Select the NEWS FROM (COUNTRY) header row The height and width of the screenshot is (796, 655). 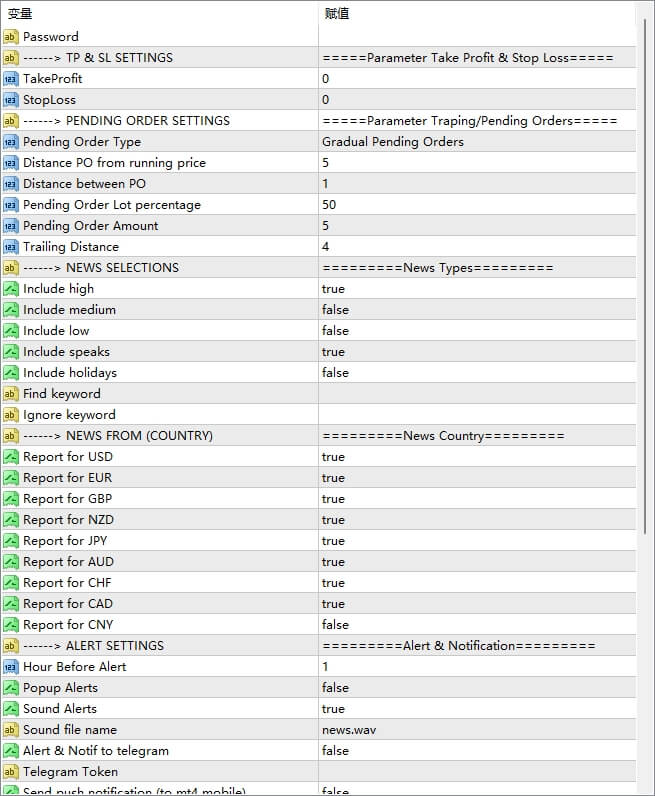click(319, 436)
